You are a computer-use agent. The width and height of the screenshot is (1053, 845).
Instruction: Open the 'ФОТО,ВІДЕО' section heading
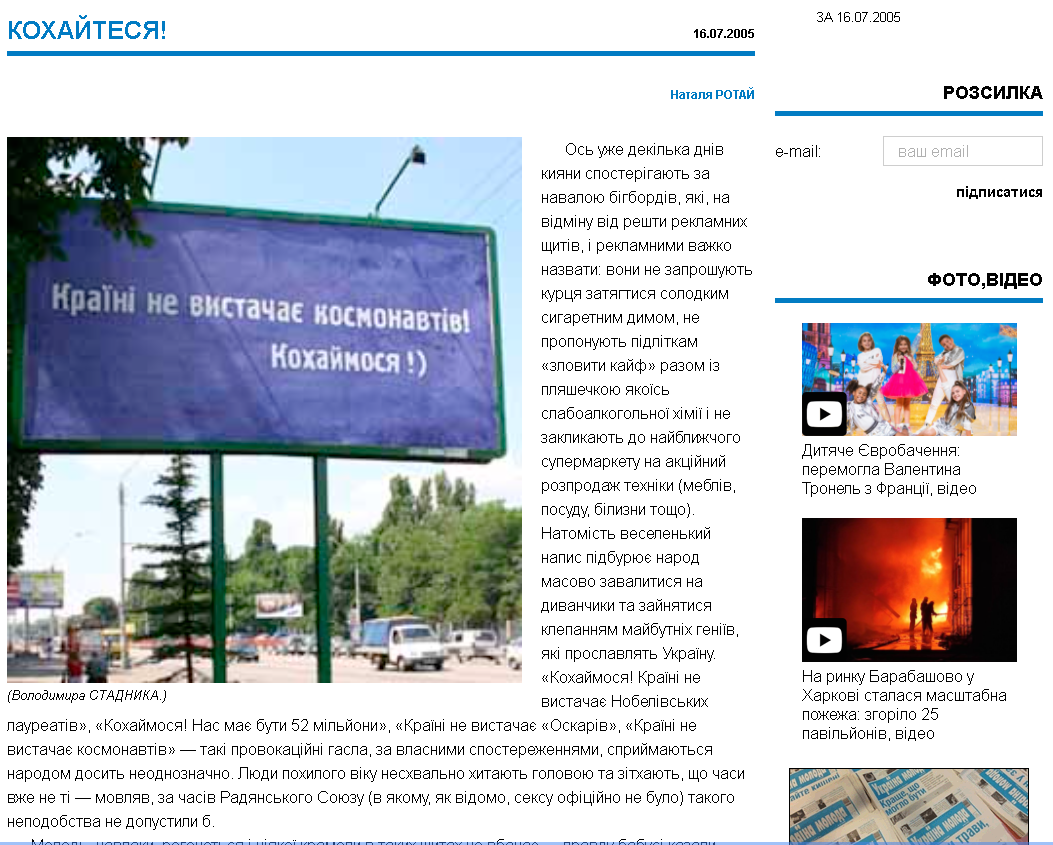984,280
